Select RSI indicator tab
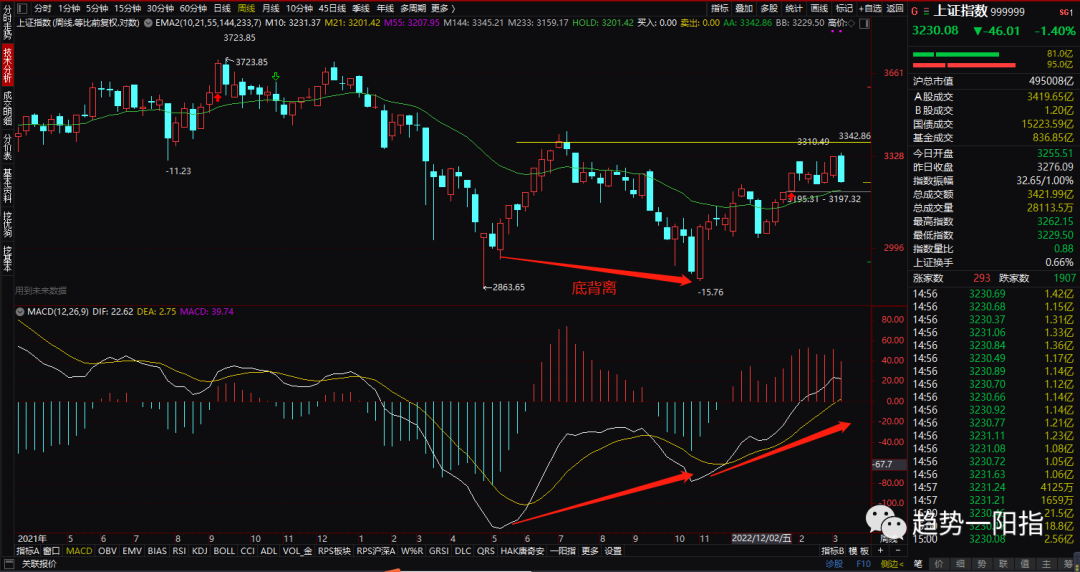Viewport: 1080px width, 572px height. click(x=179, y=551)
